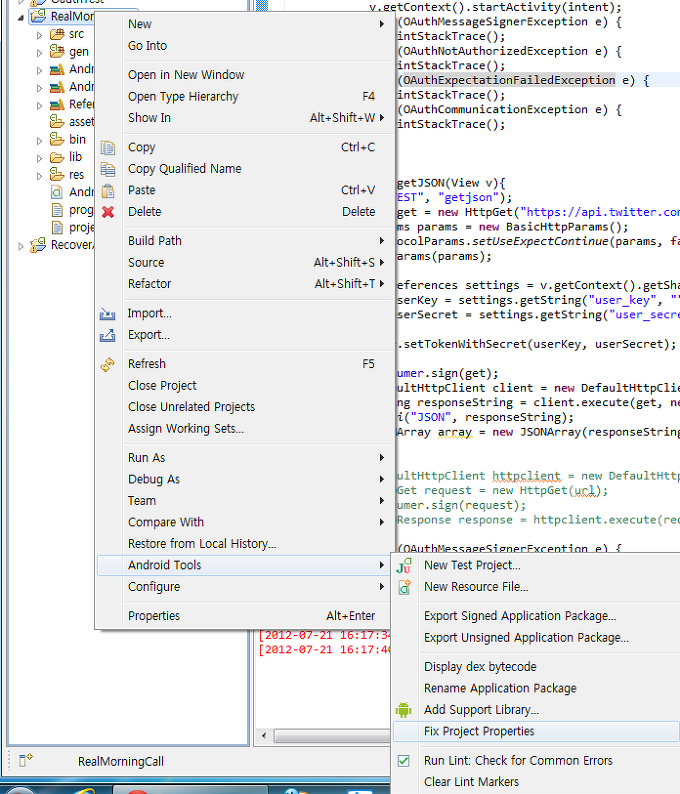The image size is (680, 794).
Task: Click the Paste clipboard icon
Action: (x=108, y=191)
